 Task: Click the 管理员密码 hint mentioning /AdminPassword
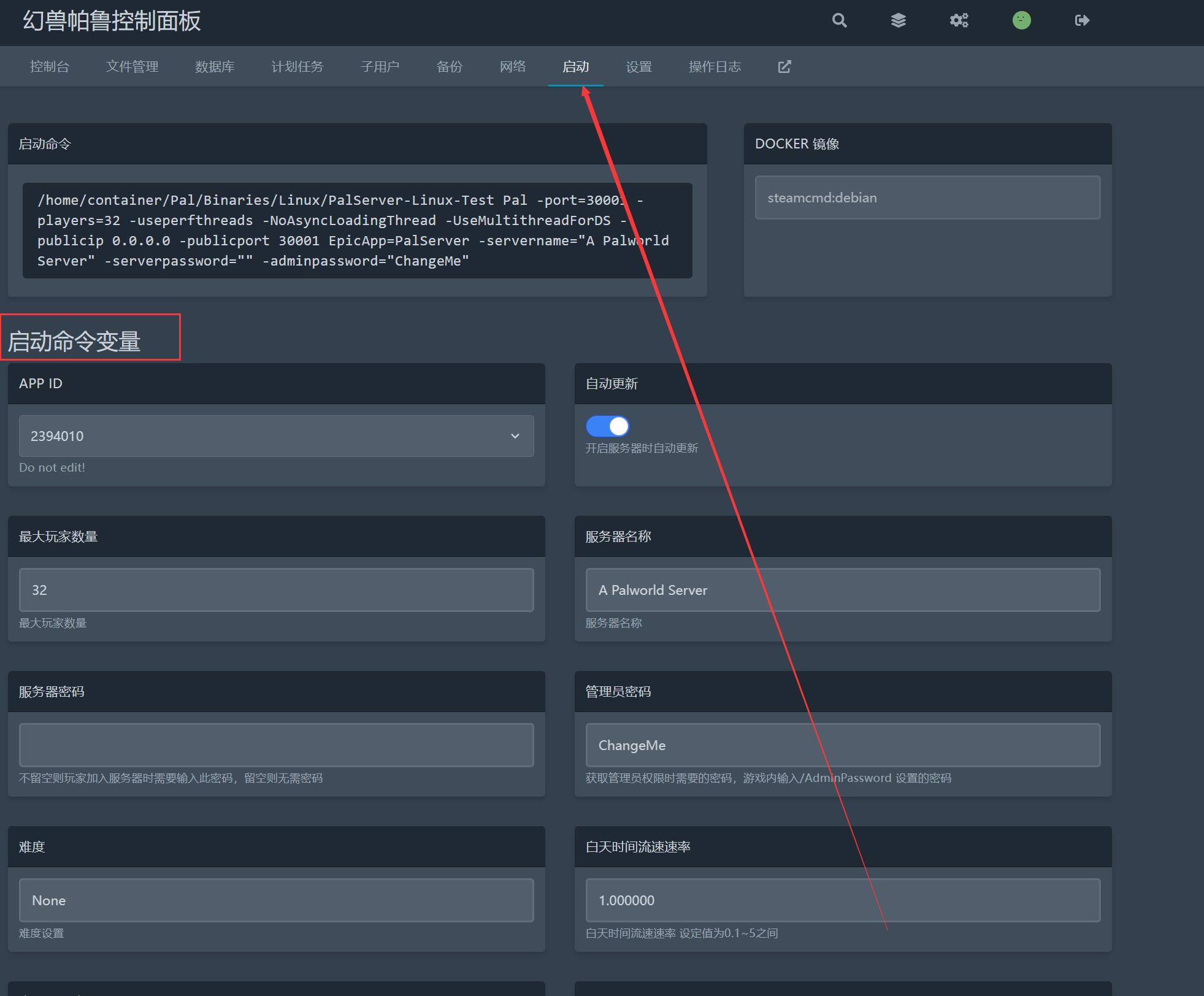[x=768, y=778]
